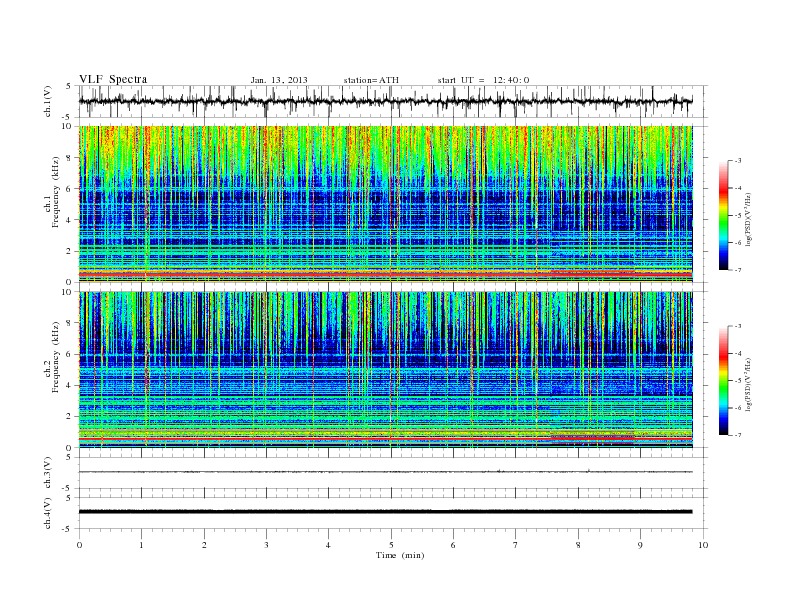Click the "6" minute tick on the time axis

(453, 545)
